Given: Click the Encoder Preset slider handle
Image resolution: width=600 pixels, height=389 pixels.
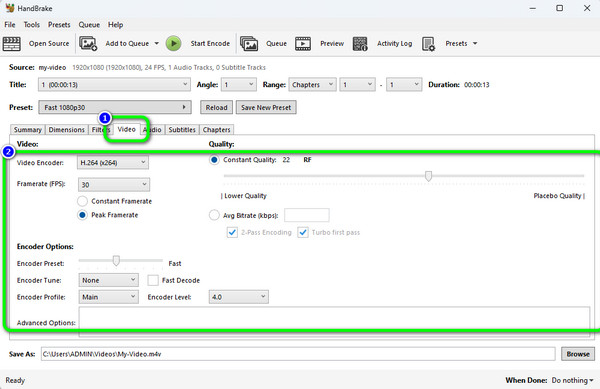Looking at the screenshot, I should pyautogui.click(x=116, y=260).
